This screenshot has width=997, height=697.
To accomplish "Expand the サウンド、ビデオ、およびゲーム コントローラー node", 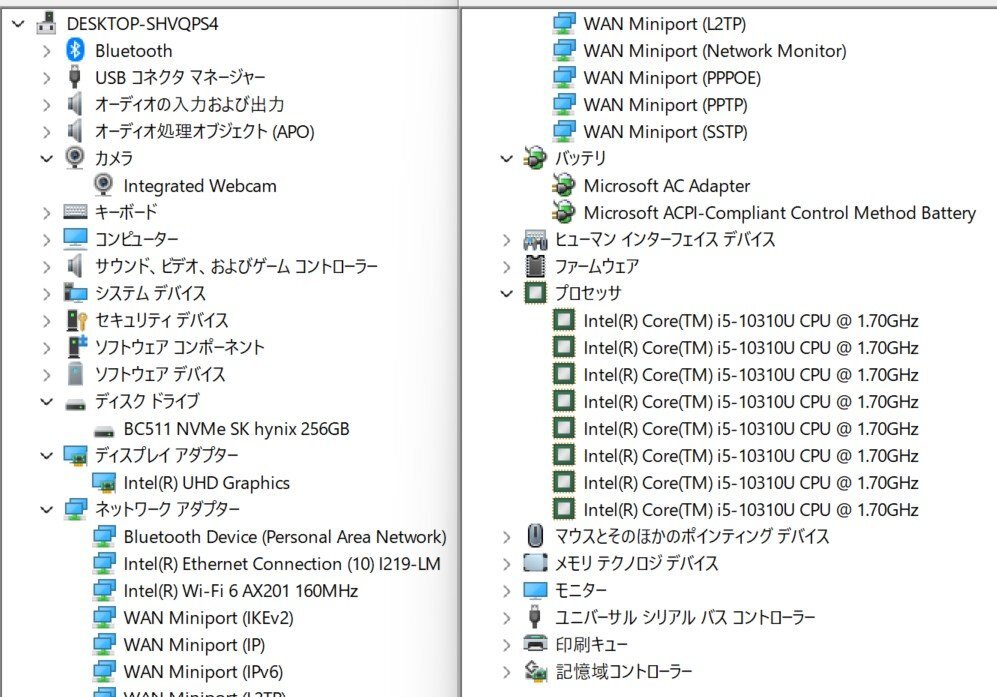I will [x=46, y=266].
